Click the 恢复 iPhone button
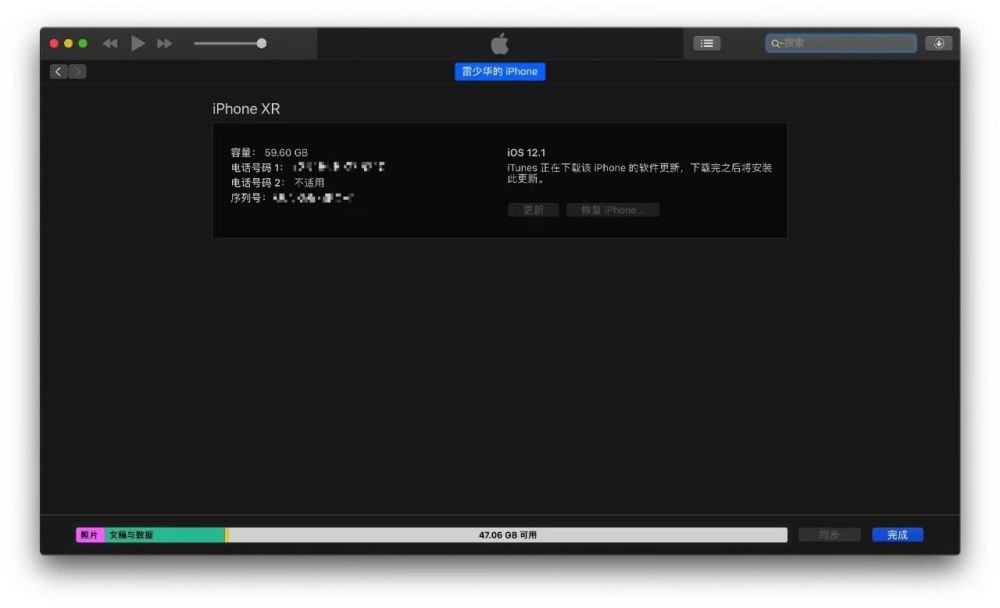The height and width of the screenshot is (608, 1000). [612, 210]
